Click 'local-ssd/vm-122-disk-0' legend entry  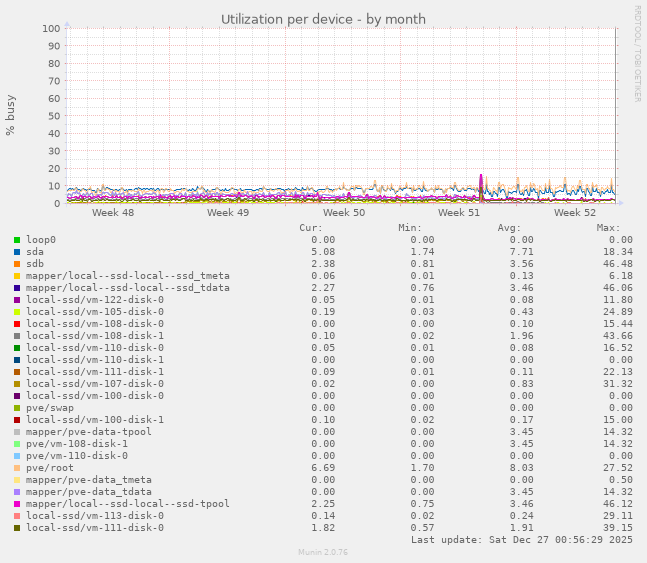coord(95,300)
